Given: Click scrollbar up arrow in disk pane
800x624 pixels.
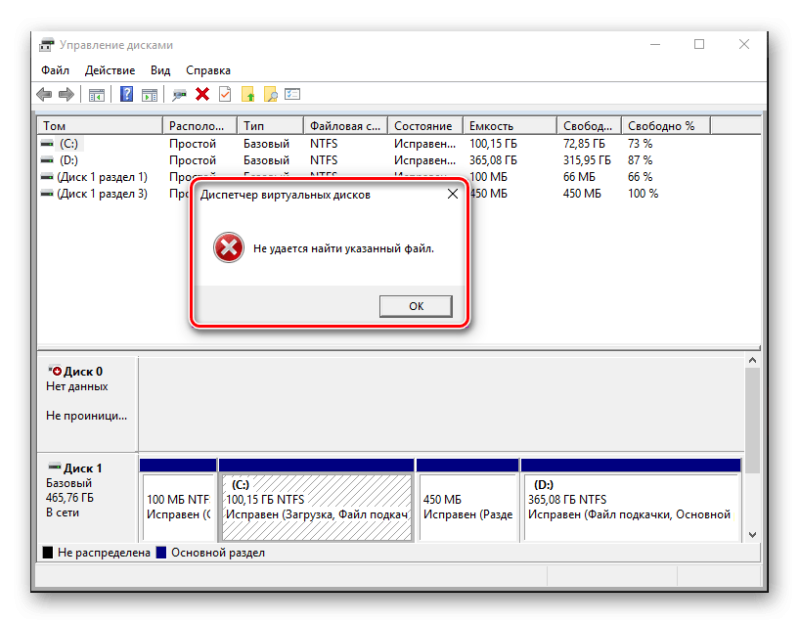Looking at the screenshot, I should [753, 360].
